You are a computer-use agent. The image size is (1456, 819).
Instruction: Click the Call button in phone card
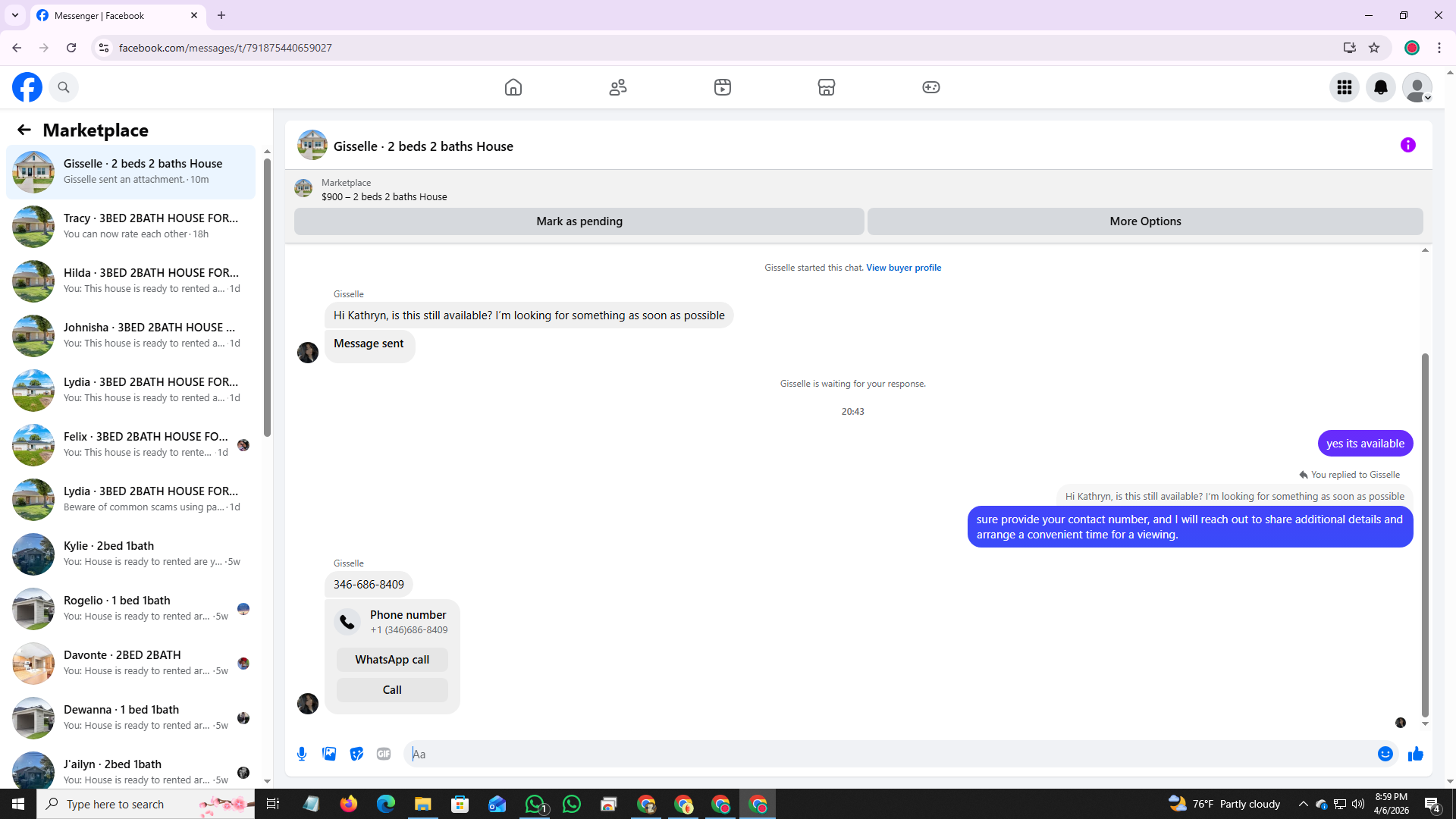(392, 690)
